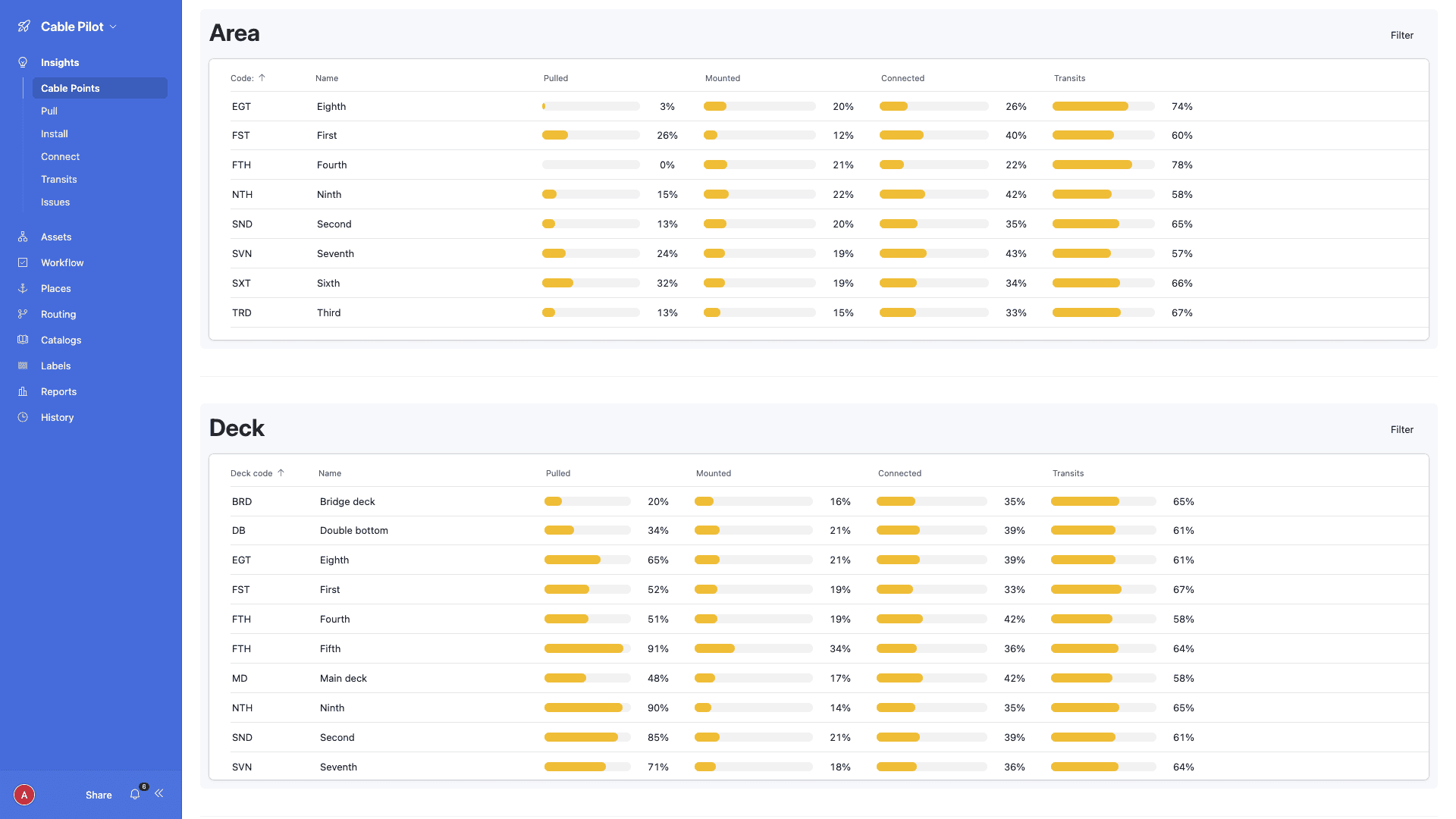Open Reports using the chart icon
This screenshot has height=819, width=1456.
click(23, 391)
